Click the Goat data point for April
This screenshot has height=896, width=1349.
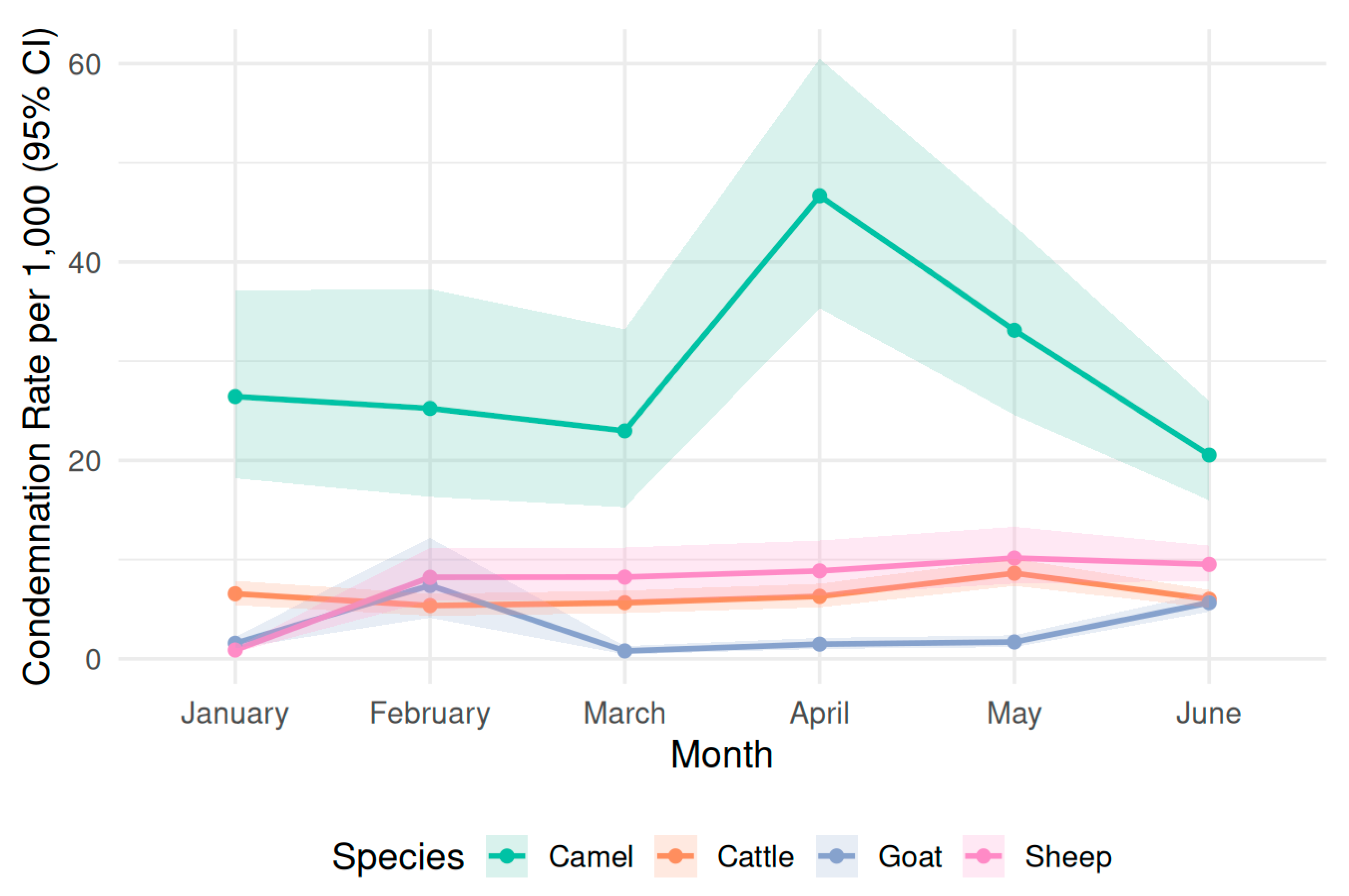820,644
